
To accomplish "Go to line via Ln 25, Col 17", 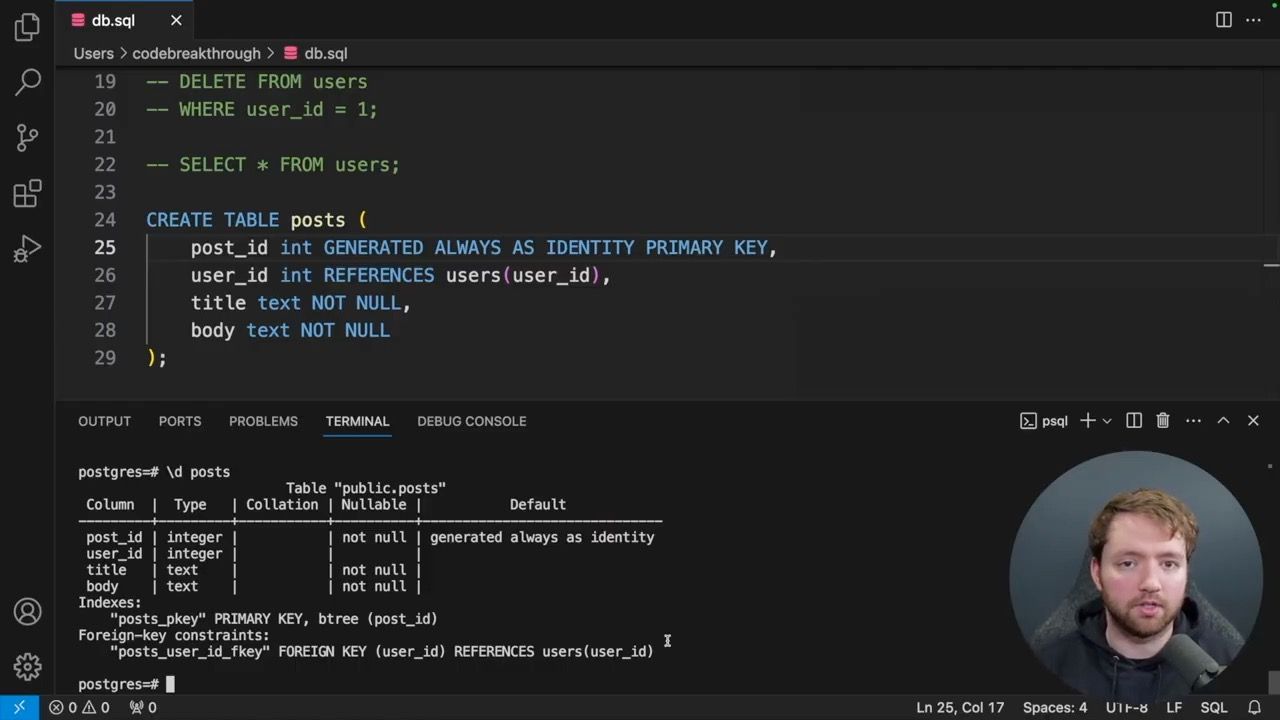I will pos(960,707).
